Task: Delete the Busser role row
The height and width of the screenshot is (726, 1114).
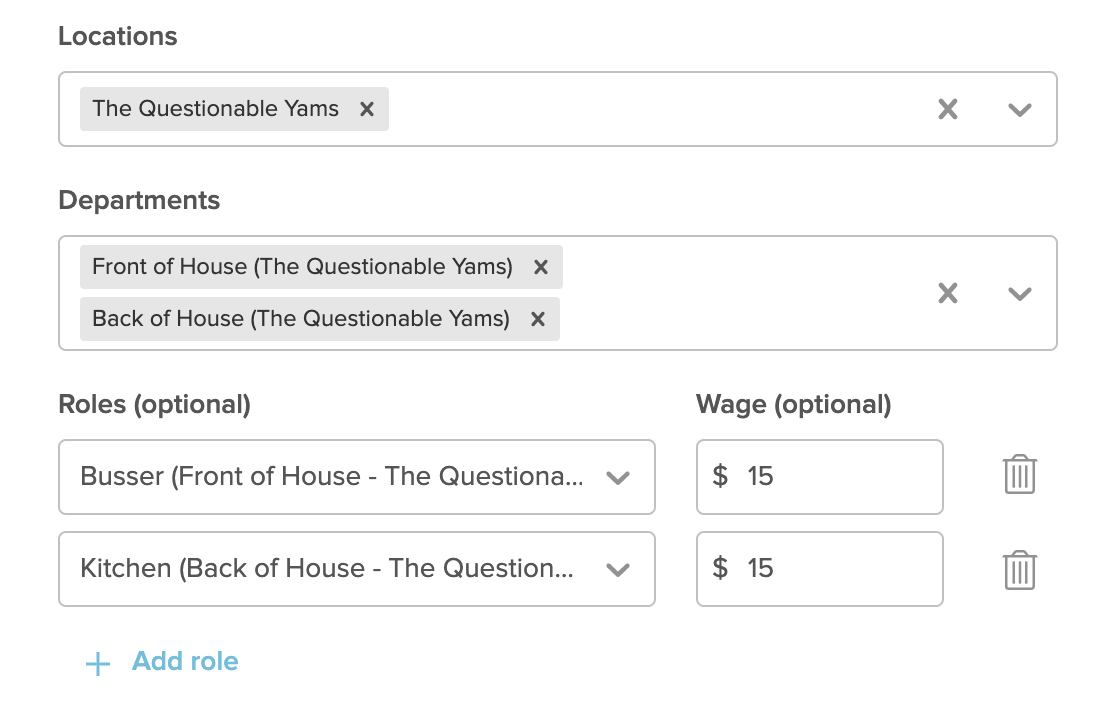Action: pyautogui.click(x=1020, y=474)
